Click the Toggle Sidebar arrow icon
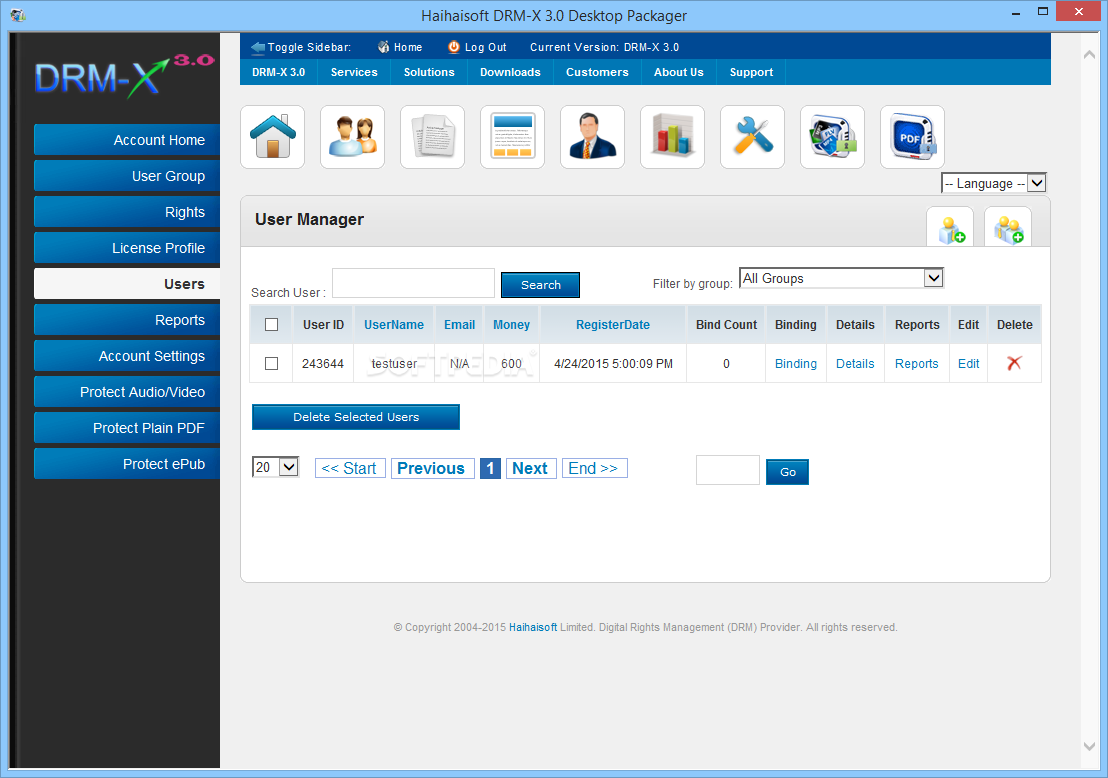The height and width of the screenshot is (778, 1108). click(258, 47)
